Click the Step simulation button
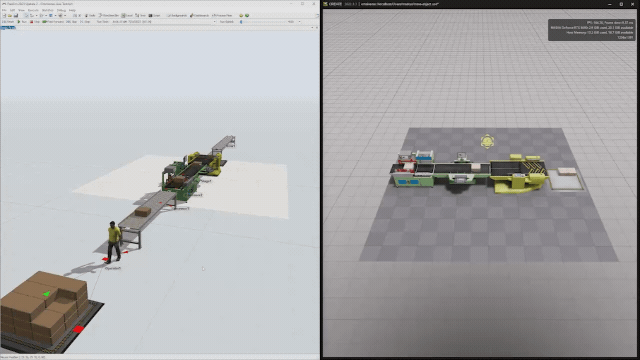Screen dimensions: 640x360 [x=84, y=22]
